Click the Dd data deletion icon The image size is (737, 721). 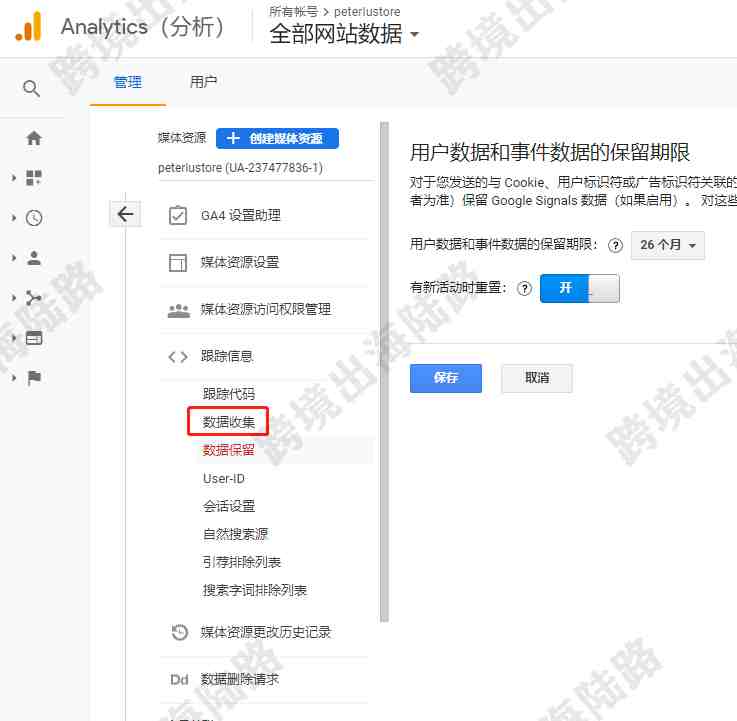(179, 680)
